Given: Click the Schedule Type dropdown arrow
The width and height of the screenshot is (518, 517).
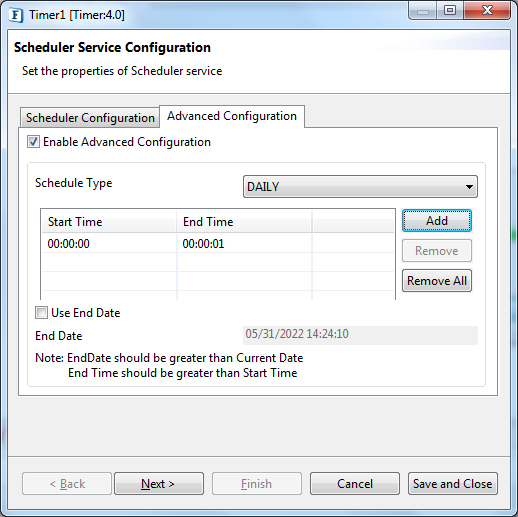Looking at the screenshot, I should point(469,187).
